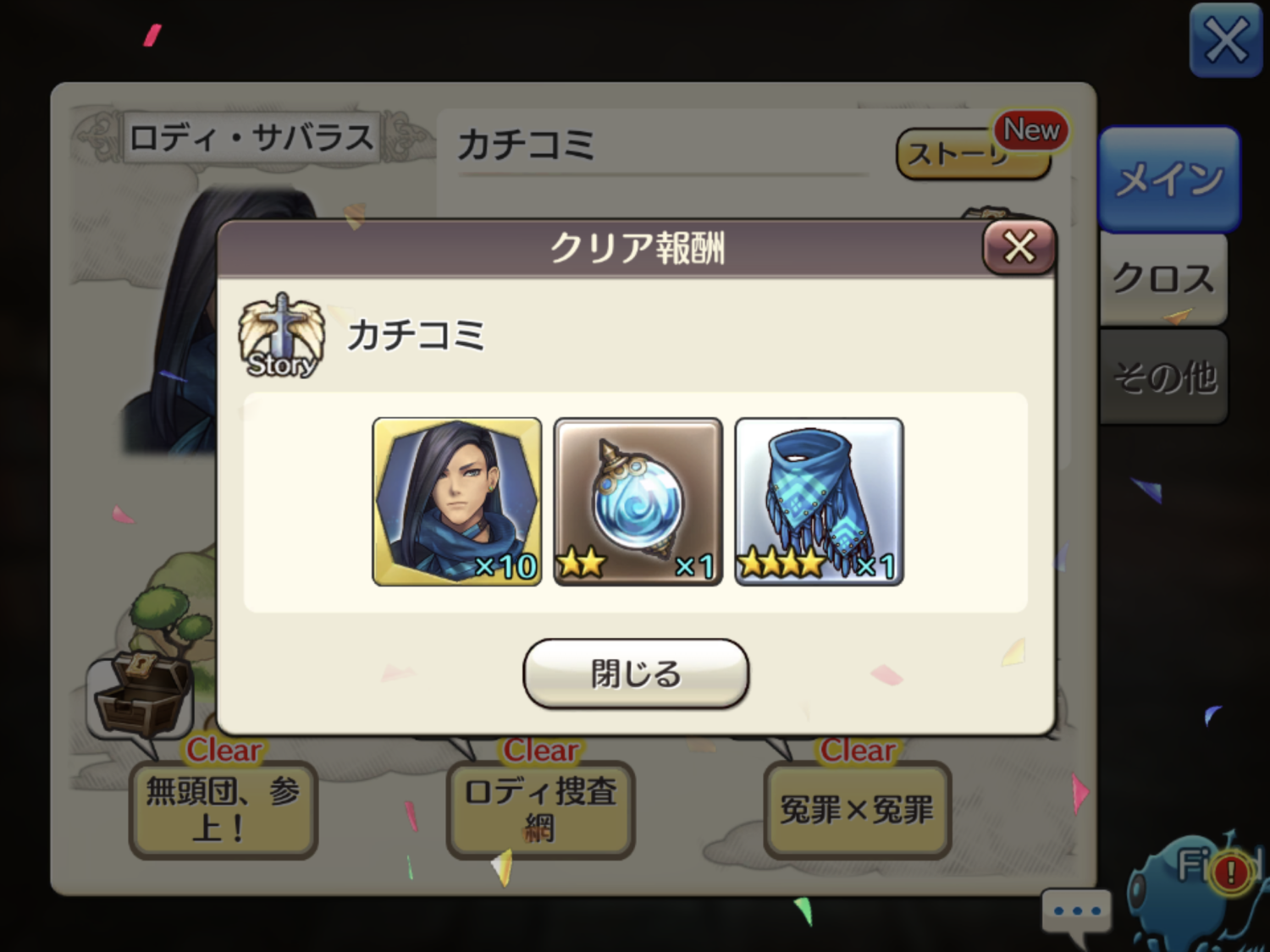The height and width of the screenshot is (952, 1270).
Task: Click the winged Story badge icon
Action: (281, 336)
